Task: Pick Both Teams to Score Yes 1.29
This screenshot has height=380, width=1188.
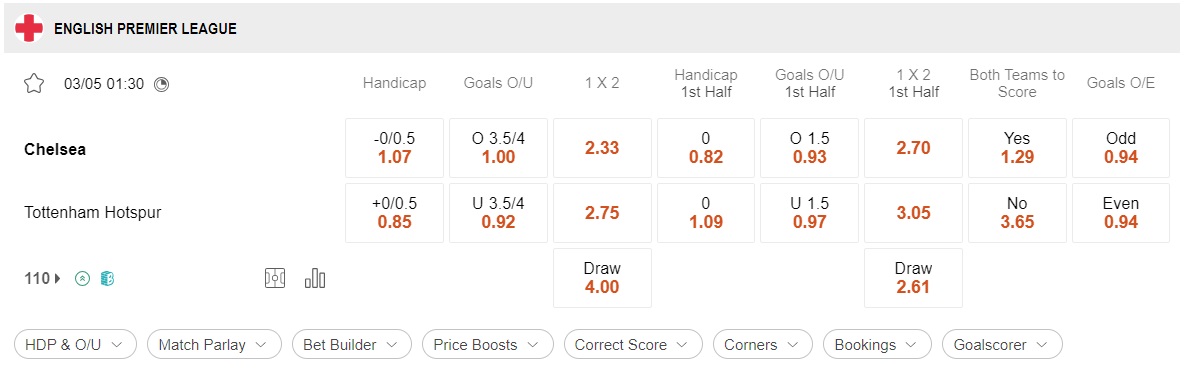Action: coord(1018,148)
